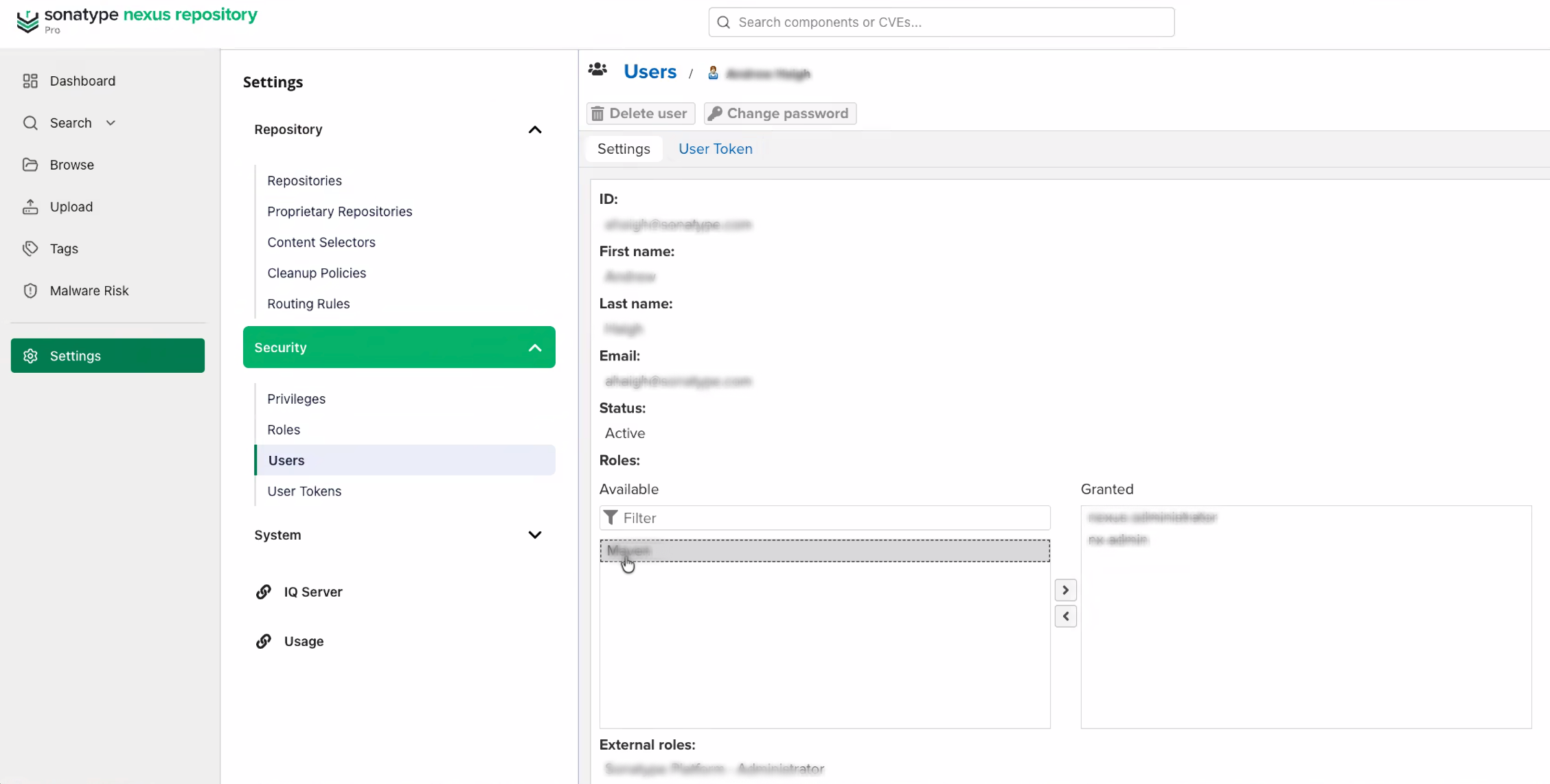The width and height of the screenshot is (1550, 784).
Task: Select Settings in the sidebar
Action: pos(108,356)
